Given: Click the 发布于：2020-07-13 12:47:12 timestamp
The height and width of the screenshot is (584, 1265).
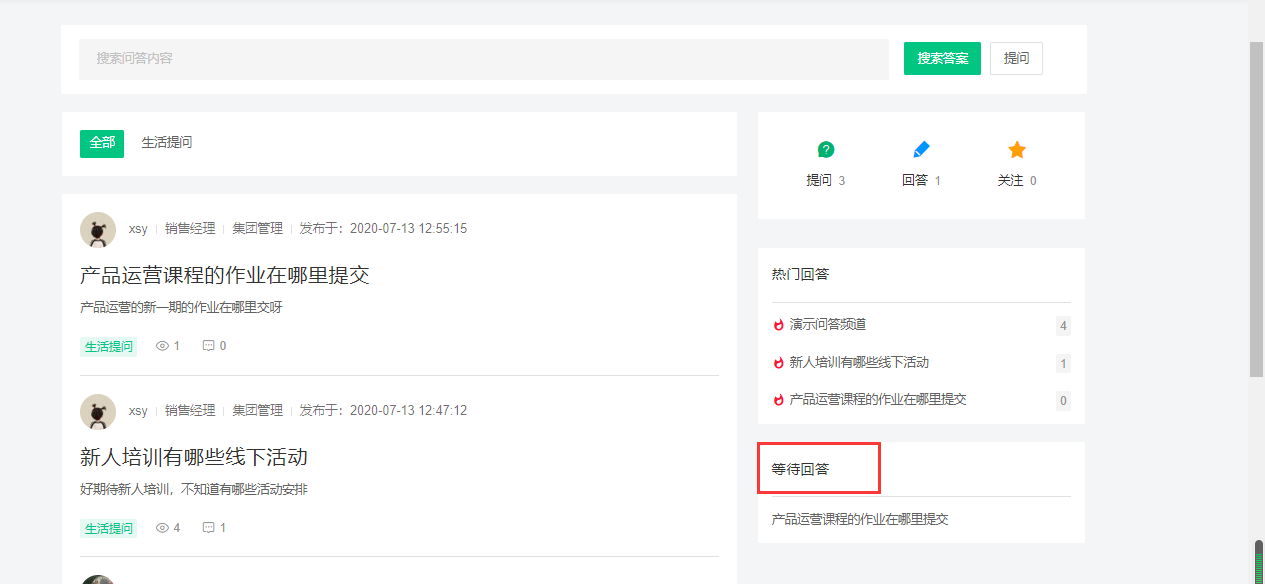Looking at the screenshot, I should (383, 411).
